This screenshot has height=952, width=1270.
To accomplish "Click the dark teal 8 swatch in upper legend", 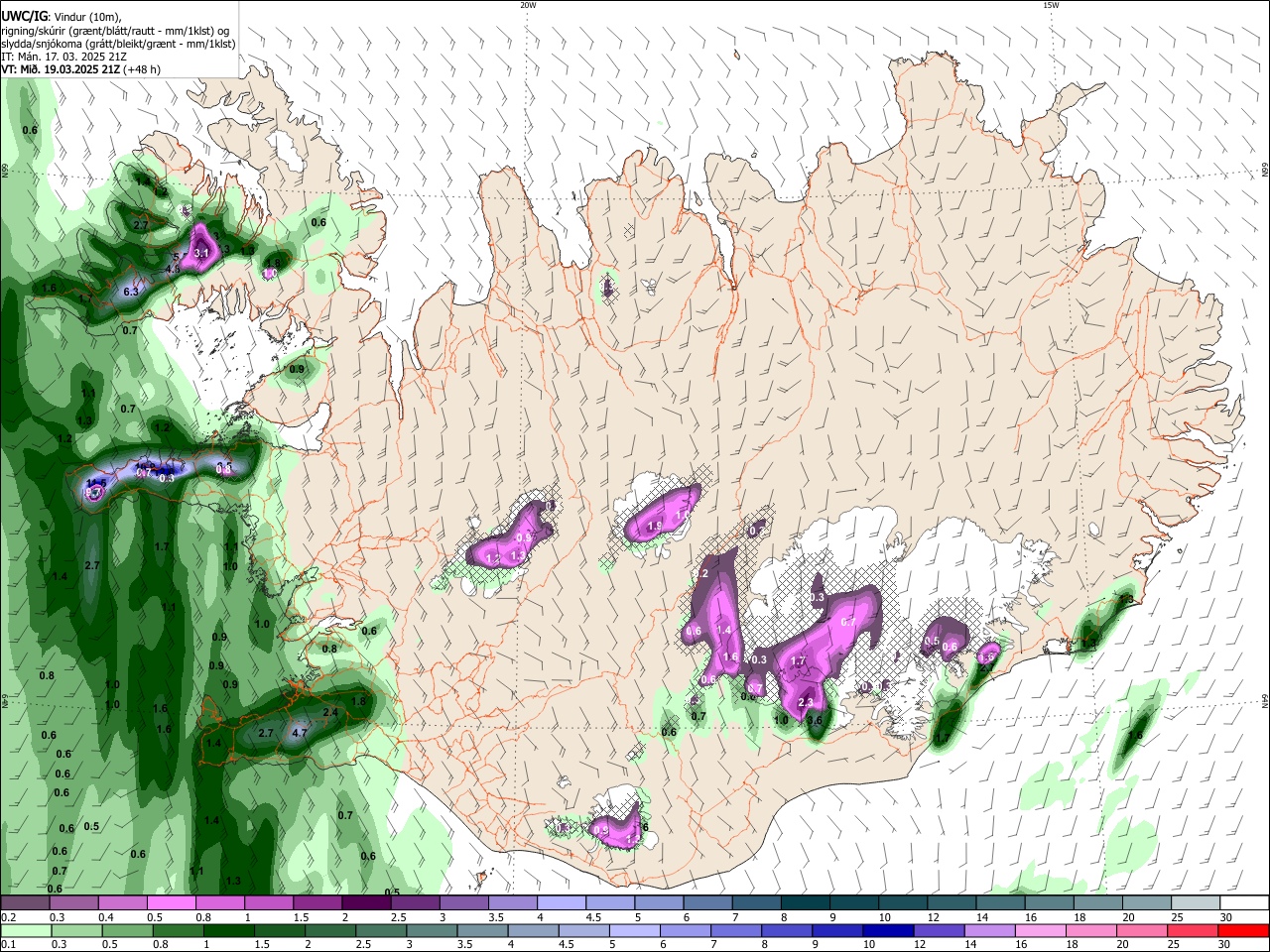I will pos(805,903).
